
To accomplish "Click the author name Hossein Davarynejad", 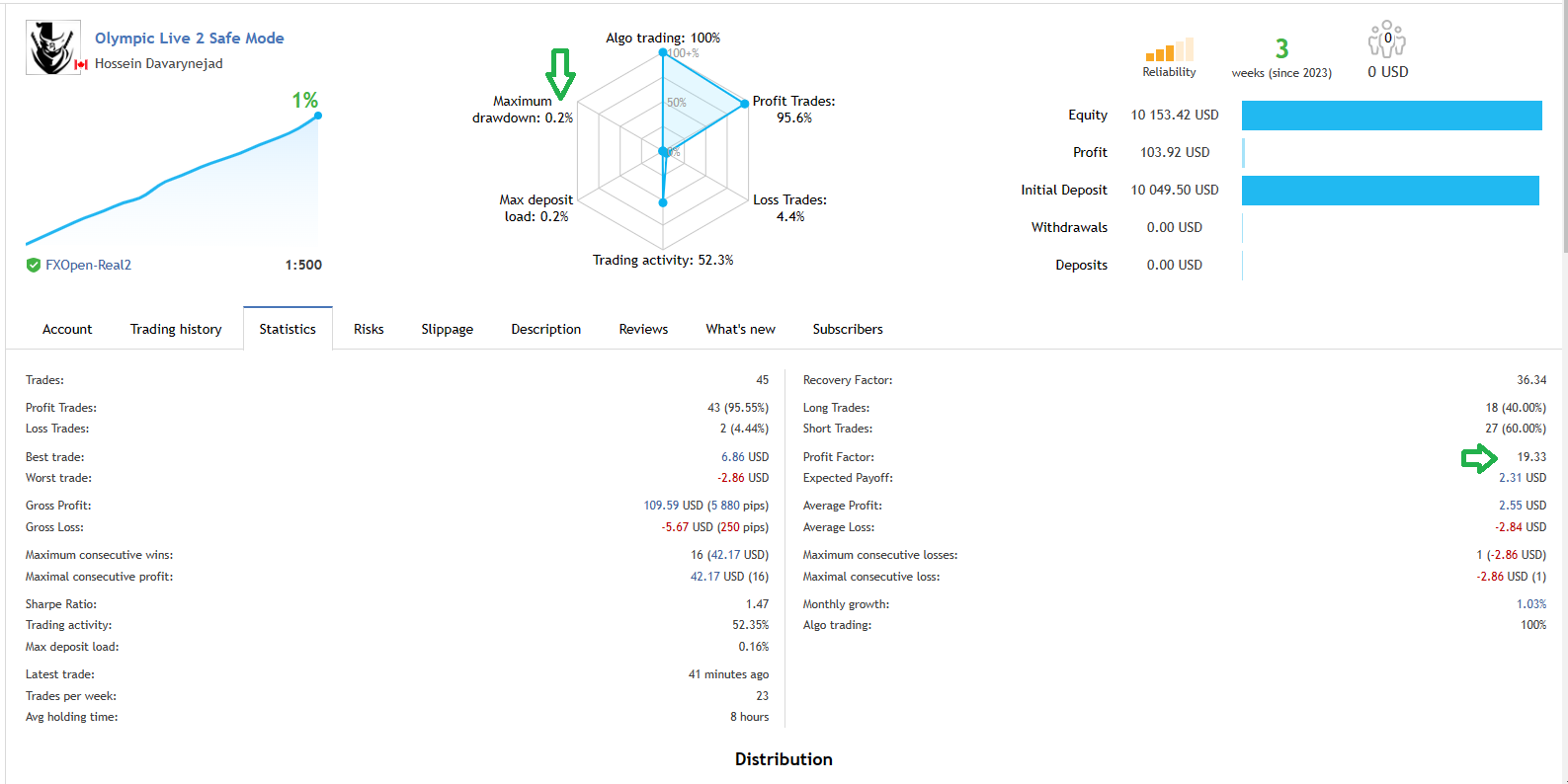I will pyautogui.click(x=159, y=63).
